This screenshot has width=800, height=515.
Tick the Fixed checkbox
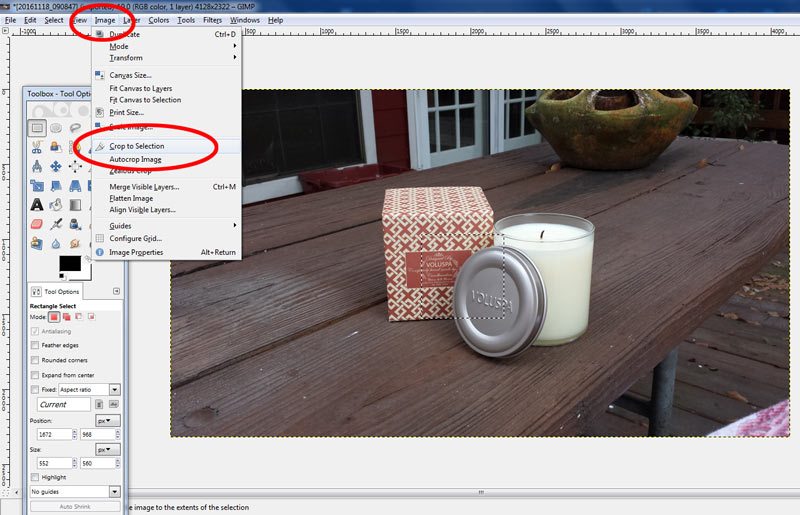35,389
